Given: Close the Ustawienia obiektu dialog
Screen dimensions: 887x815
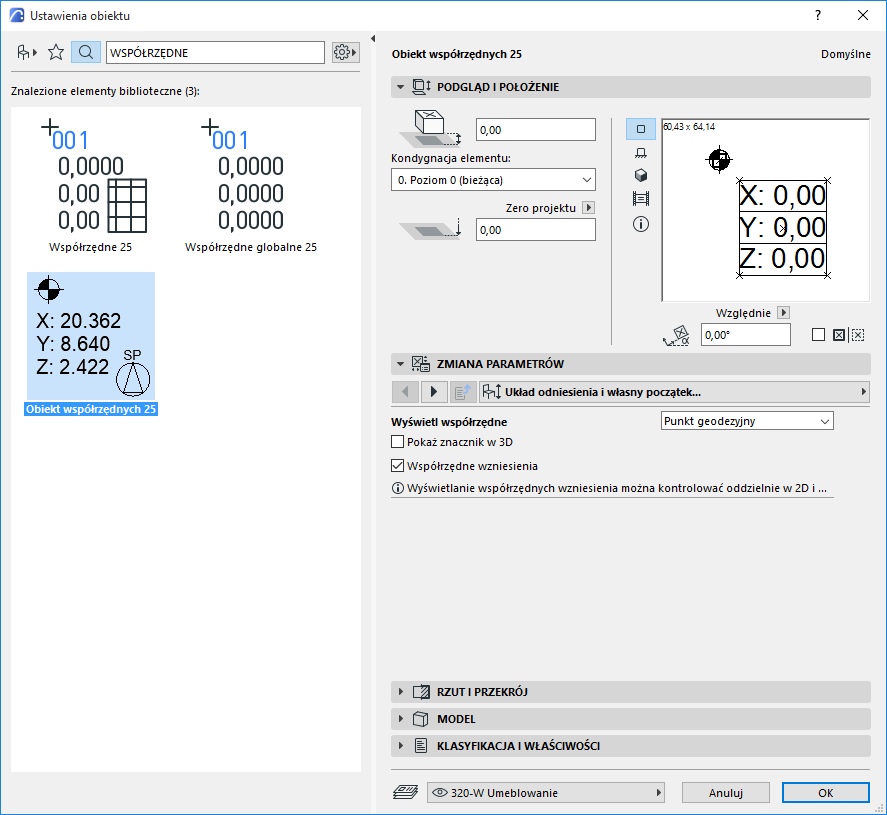Looking at the screenshot, I should click(x=863, y=15).
